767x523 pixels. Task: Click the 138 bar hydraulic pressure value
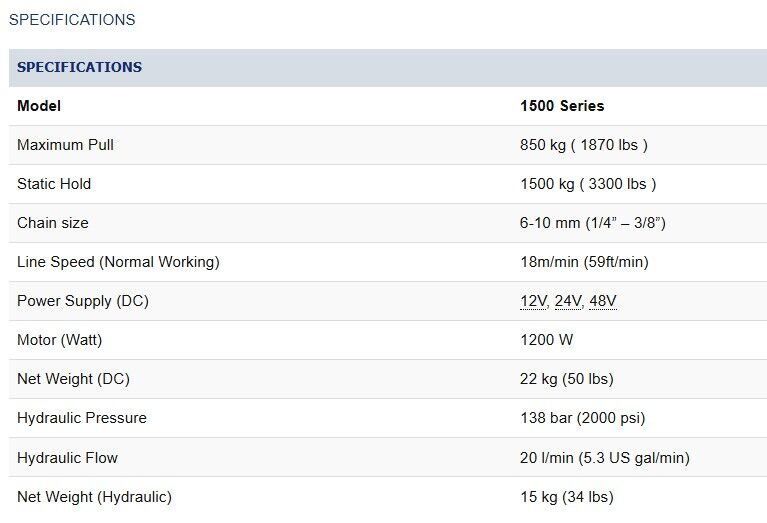582,418
